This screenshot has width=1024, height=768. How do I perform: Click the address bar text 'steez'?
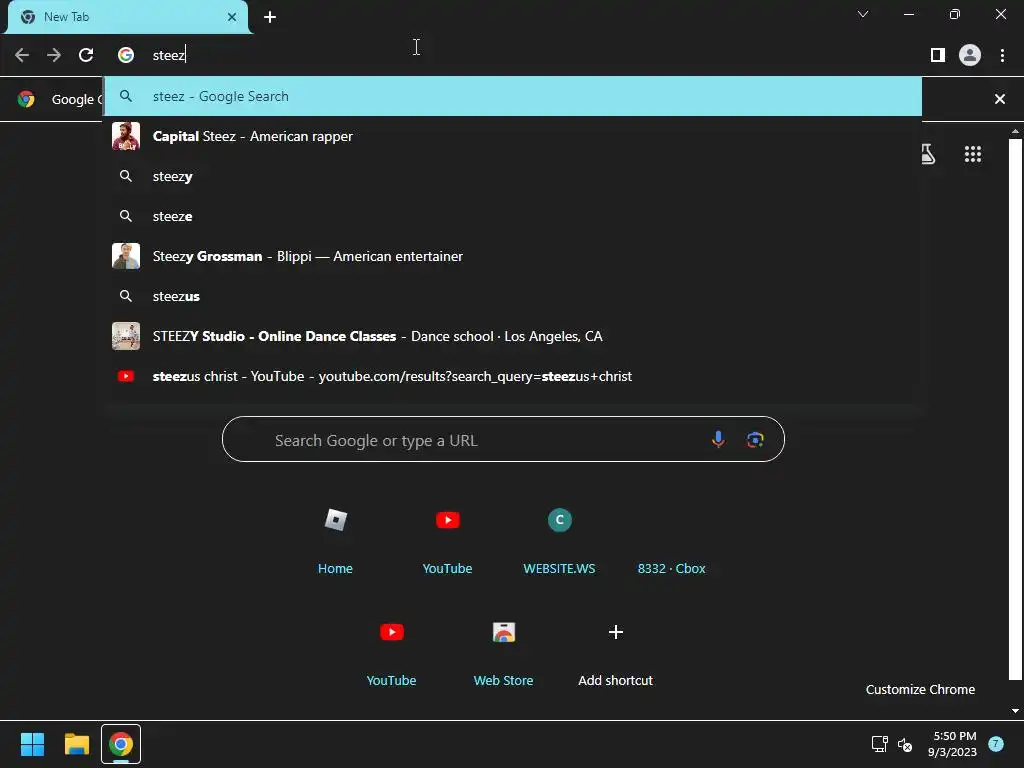tap(169, 55)
